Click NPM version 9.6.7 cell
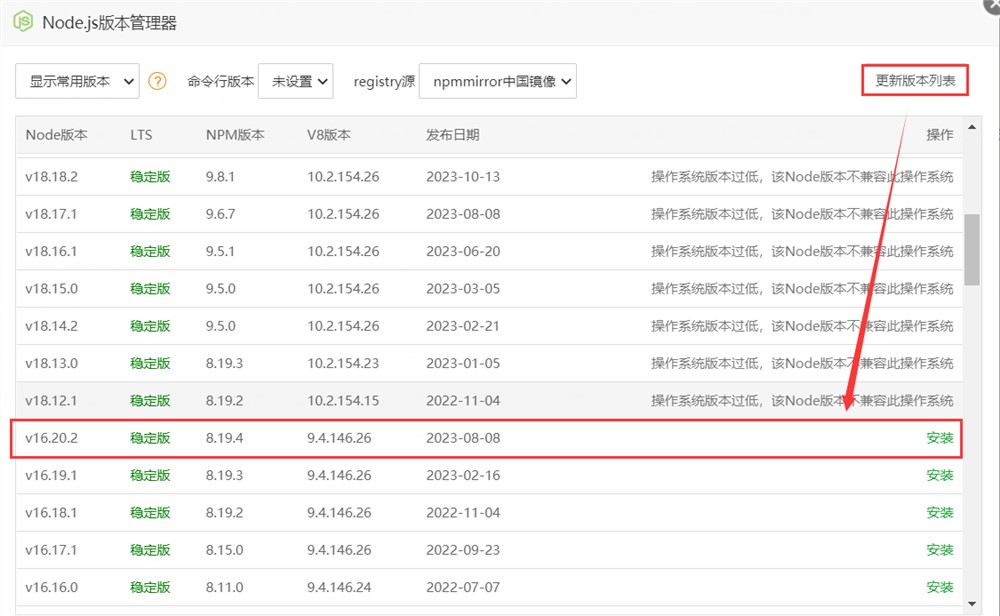 [220, 214]
